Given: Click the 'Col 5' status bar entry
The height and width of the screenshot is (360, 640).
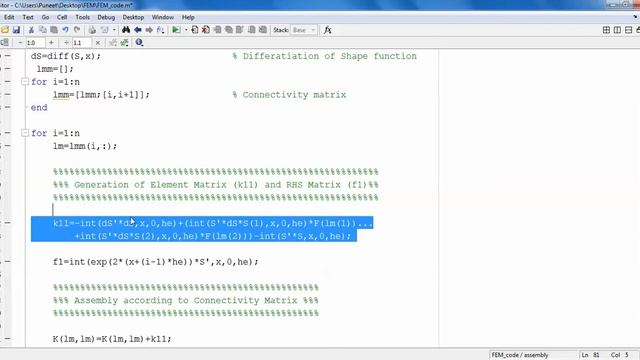Looking at the screenshot, I should click(x=620, y=355).
